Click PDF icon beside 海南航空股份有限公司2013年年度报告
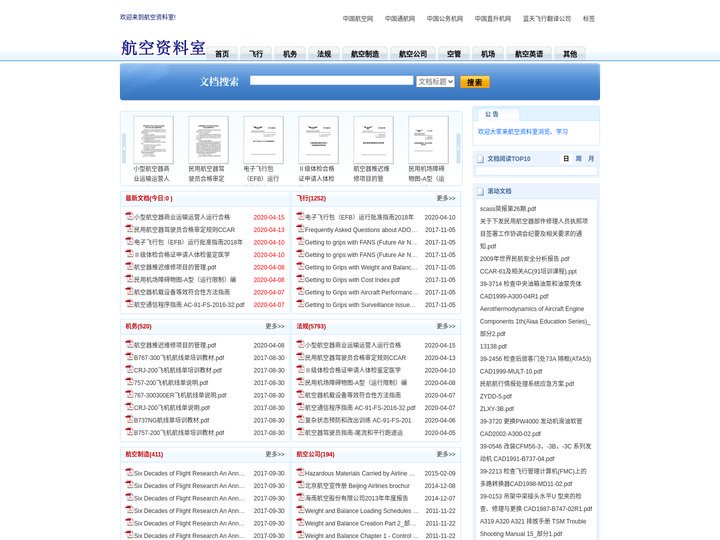Viewport: 720px width, 540px height. tap(300, 497)
